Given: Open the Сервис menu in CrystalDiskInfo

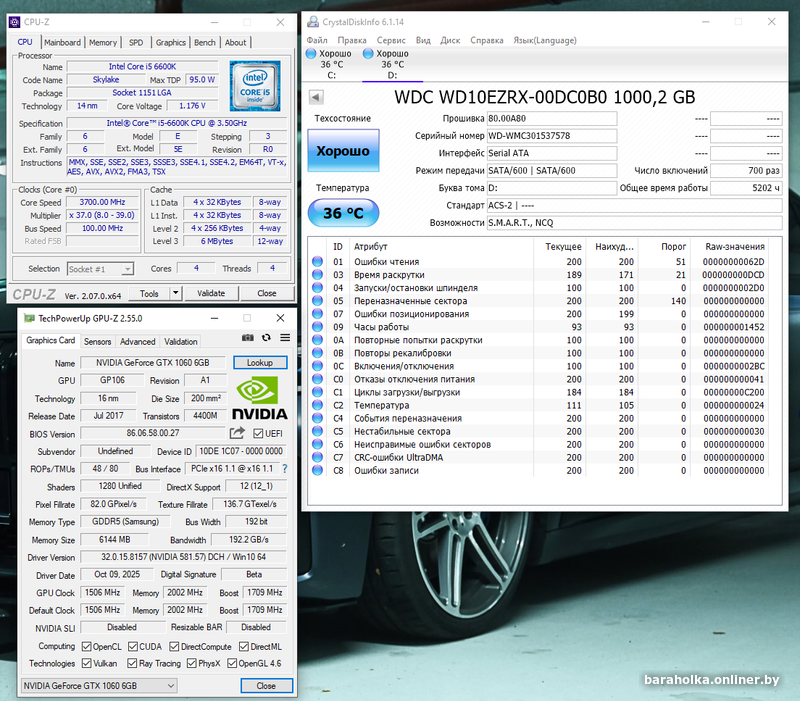Looking at the screenshot, I should click(x=391, y=40).
